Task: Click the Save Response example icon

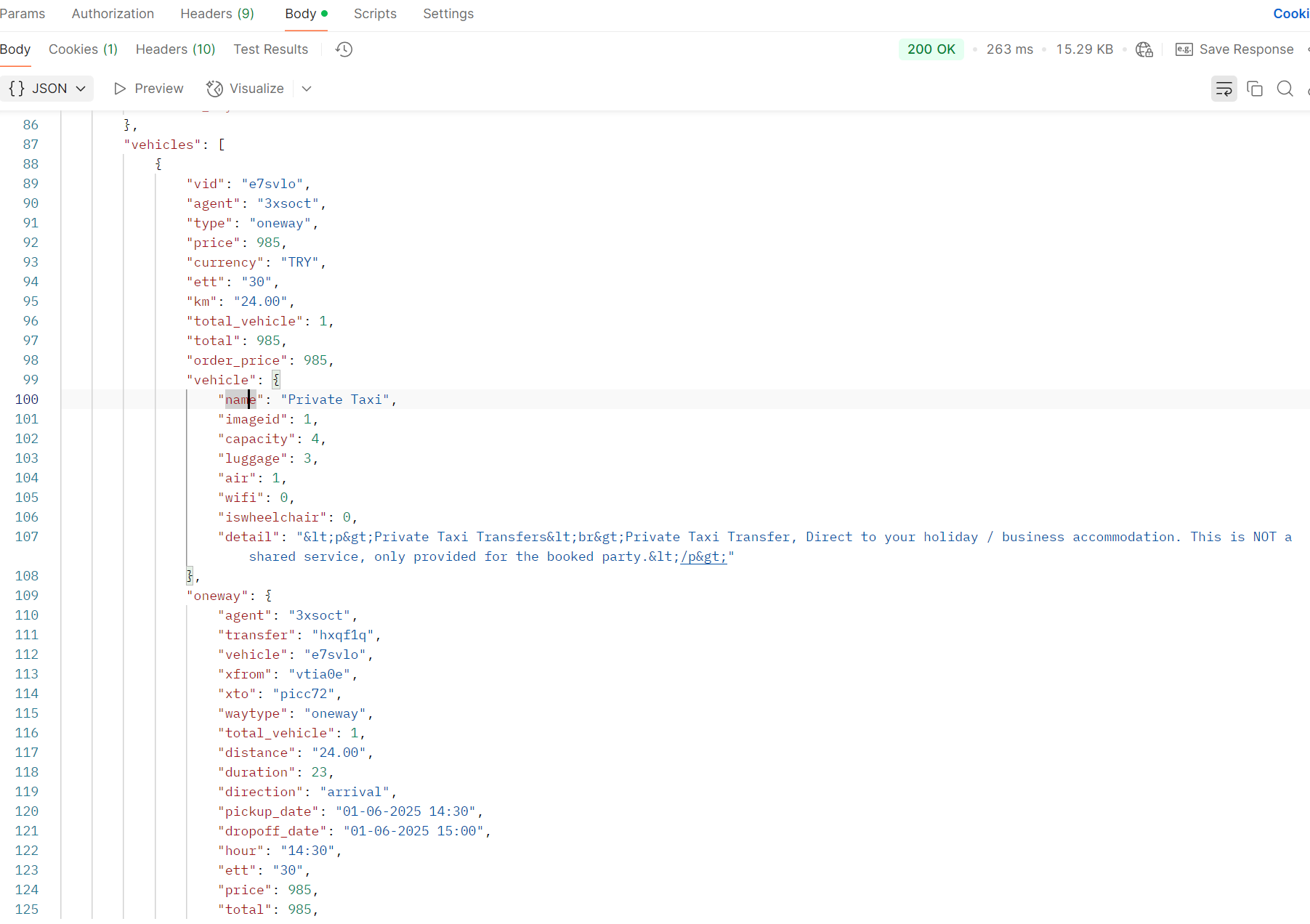Action: coord(1184,49)
